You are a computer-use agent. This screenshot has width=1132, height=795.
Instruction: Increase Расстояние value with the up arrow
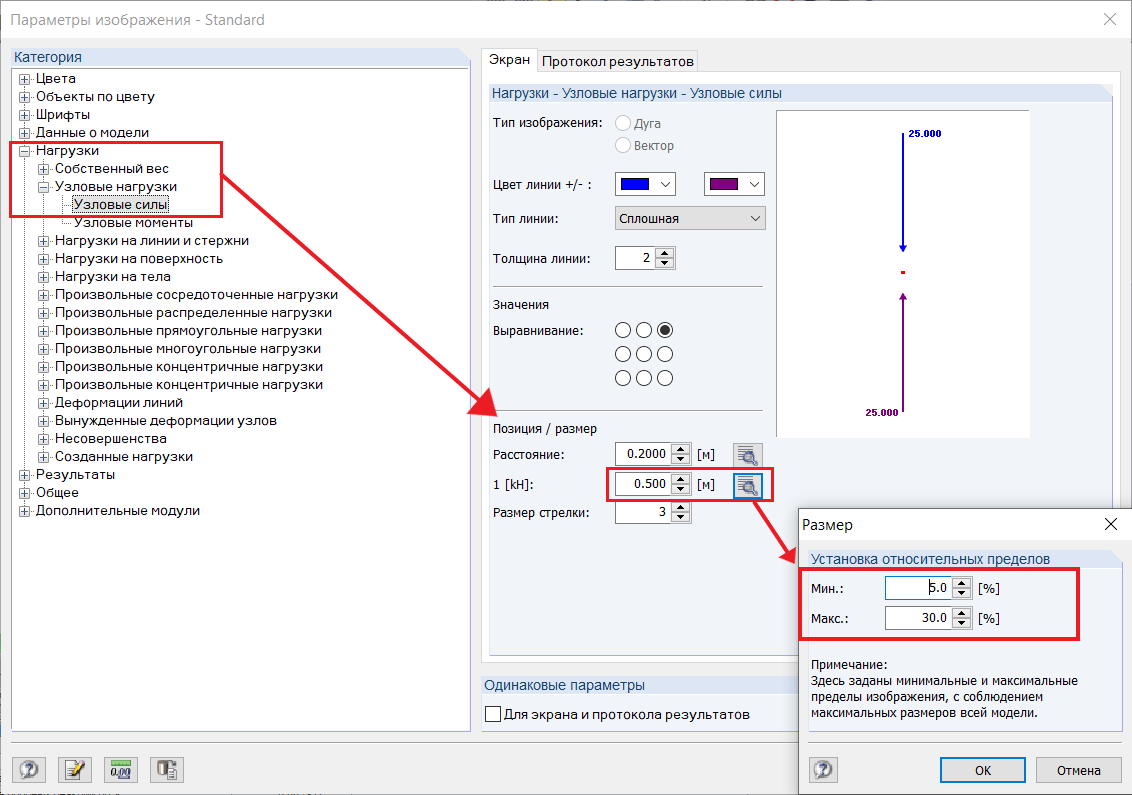point(680,449)
